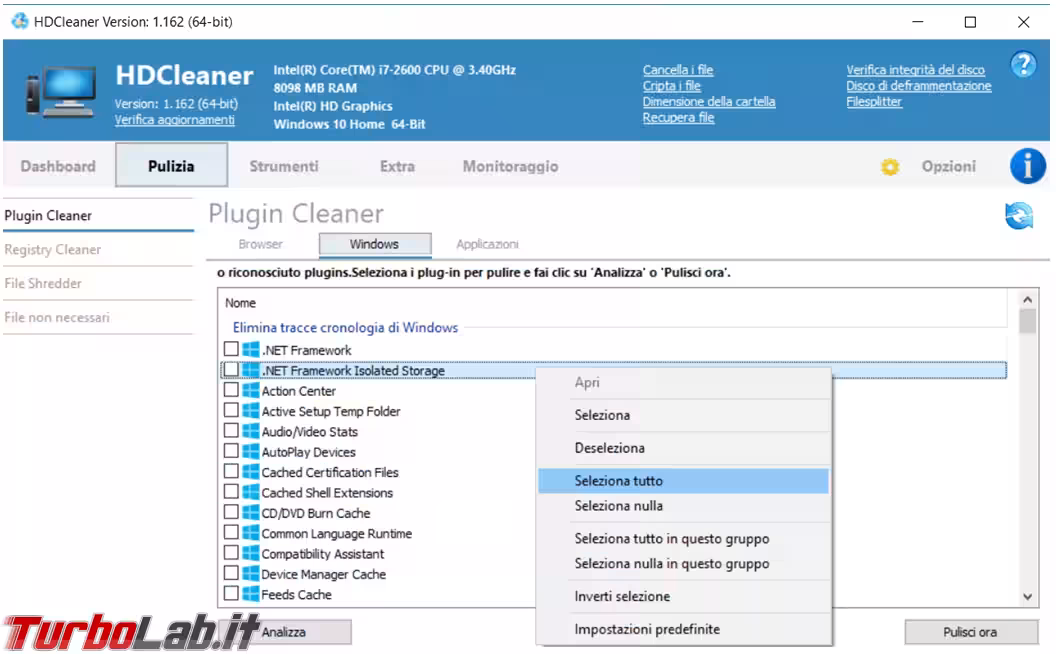Click the Windows icon beside Feeds Cache
Viewport: 1056px width, 654px height.
250,594
